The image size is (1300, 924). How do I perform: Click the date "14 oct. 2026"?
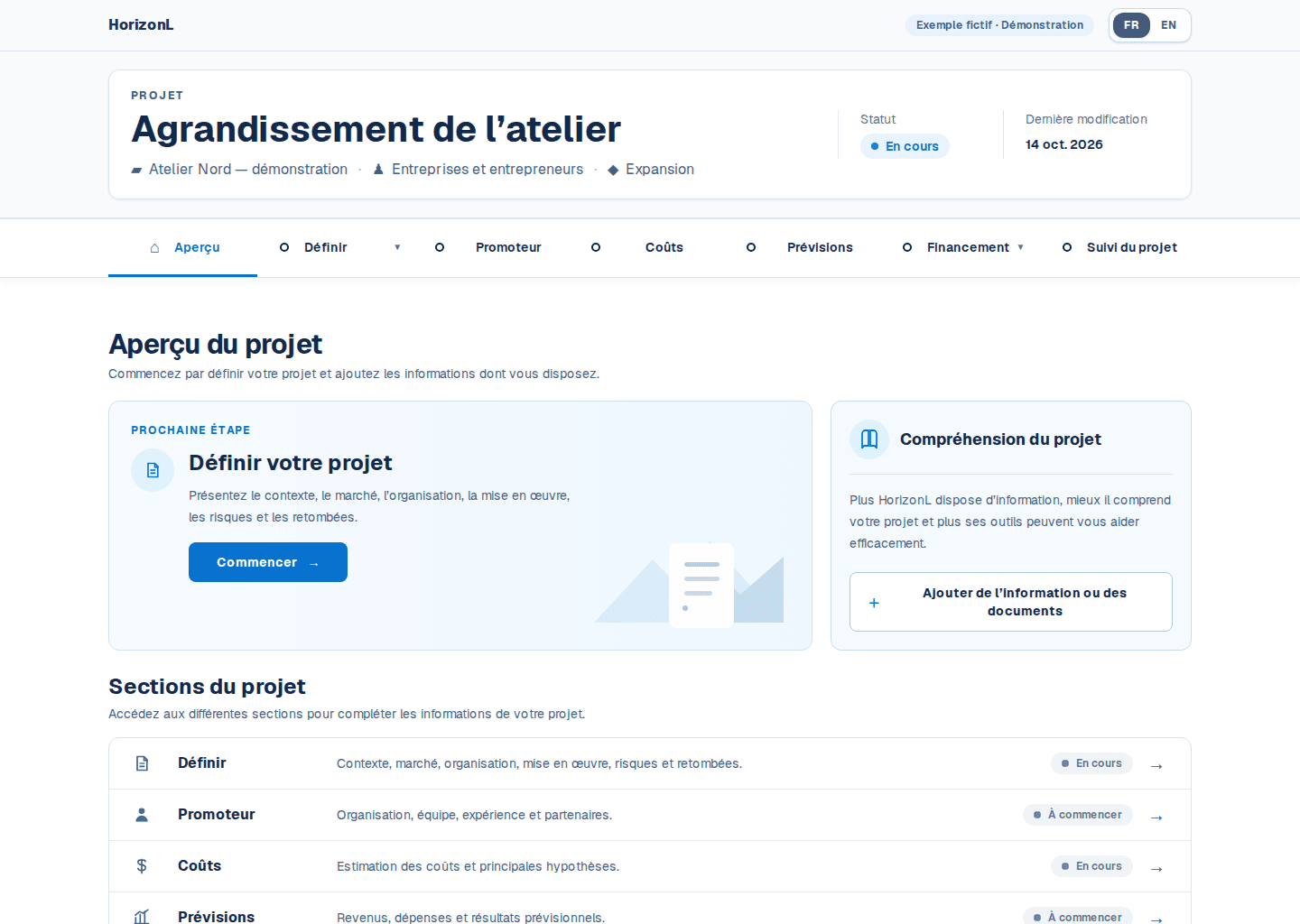[1064, 144]
